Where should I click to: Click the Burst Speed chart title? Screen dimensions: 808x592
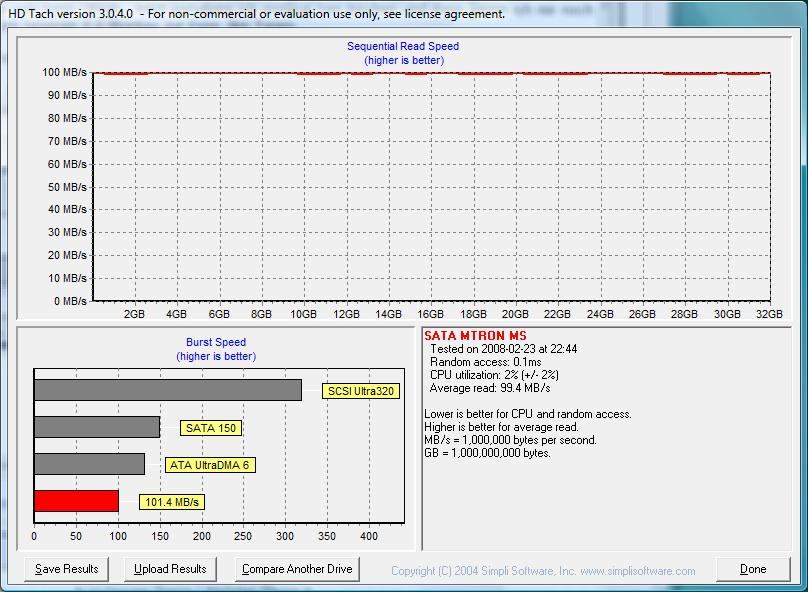(x=216, y=342)
